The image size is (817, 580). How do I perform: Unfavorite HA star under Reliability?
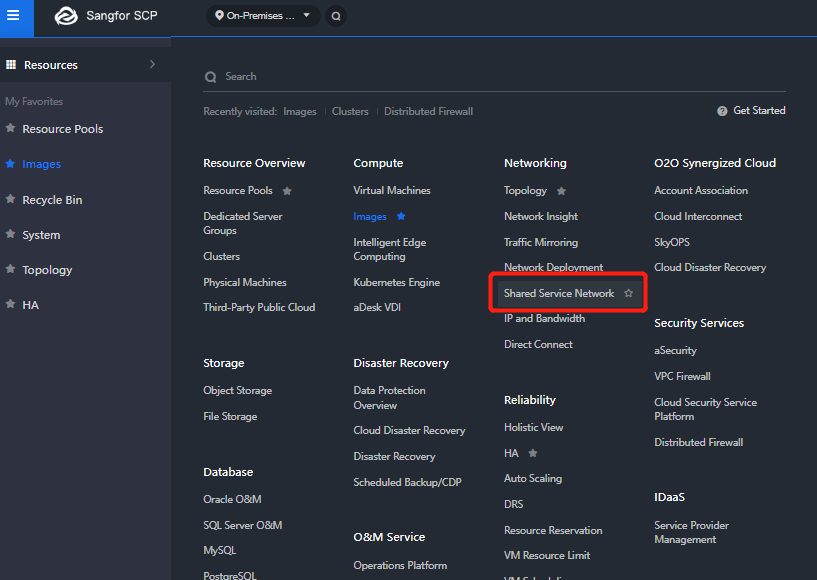point(533,453)
